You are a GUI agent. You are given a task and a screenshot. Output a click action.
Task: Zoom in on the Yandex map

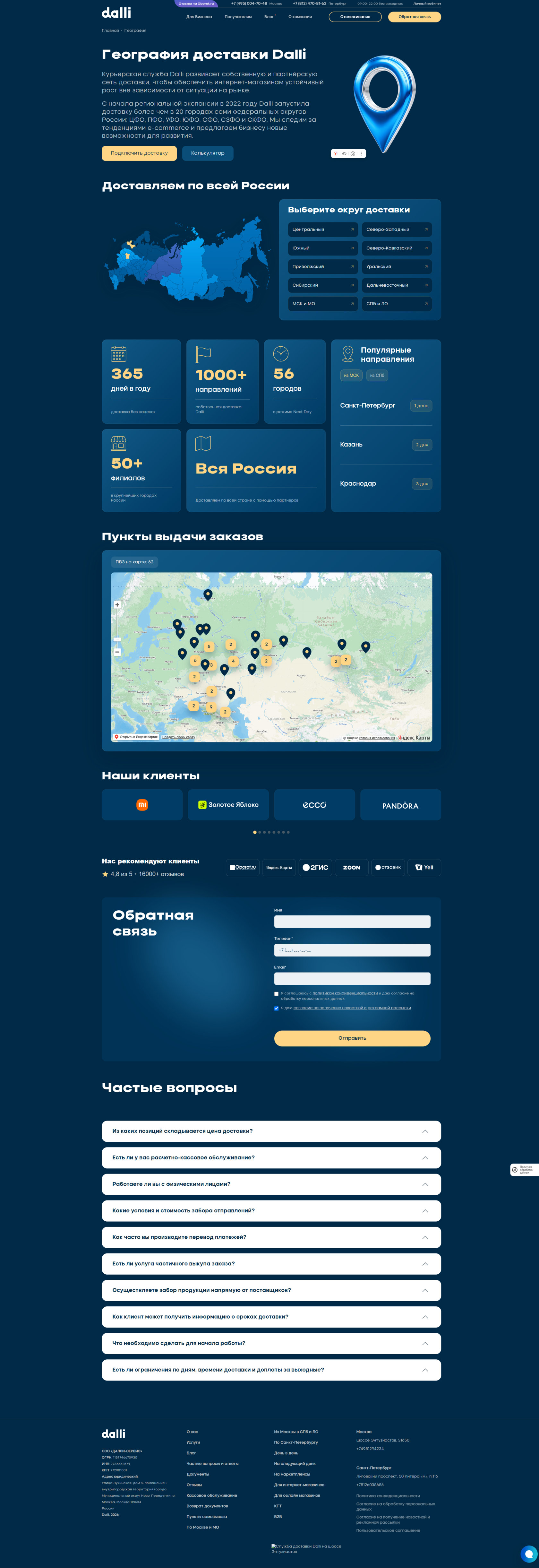click(117, 604)
